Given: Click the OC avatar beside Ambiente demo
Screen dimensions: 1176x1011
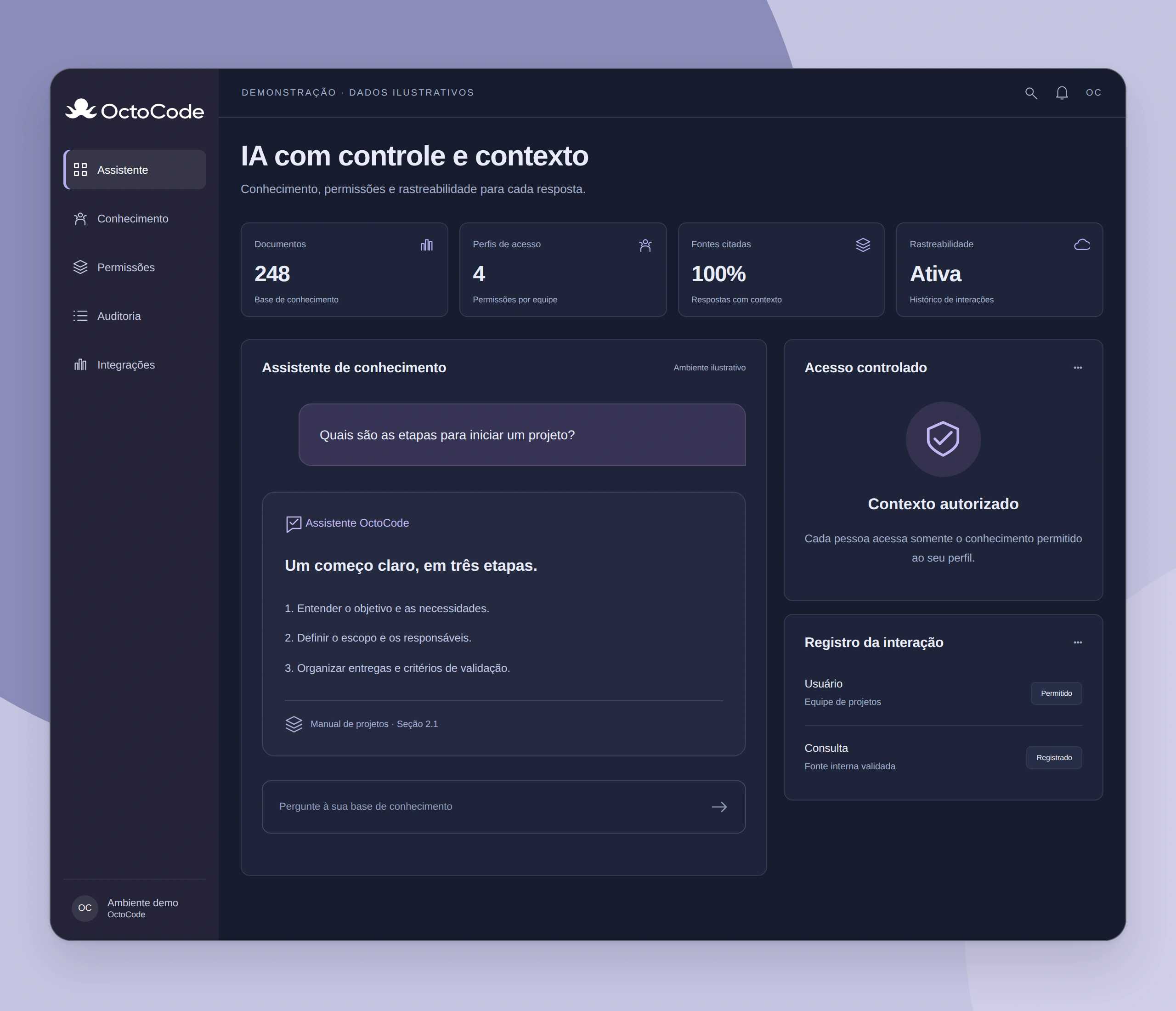Looking at the screenshot, I should (85, 908).
